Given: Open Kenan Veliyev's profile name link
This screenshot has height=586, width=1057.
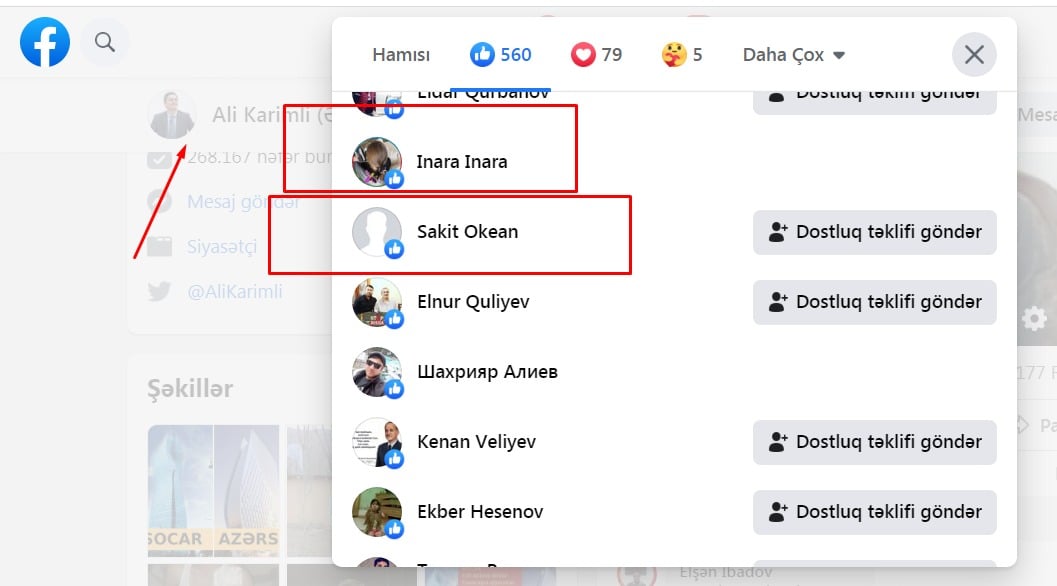Looking at the screenshot, I should click(474, 442).
